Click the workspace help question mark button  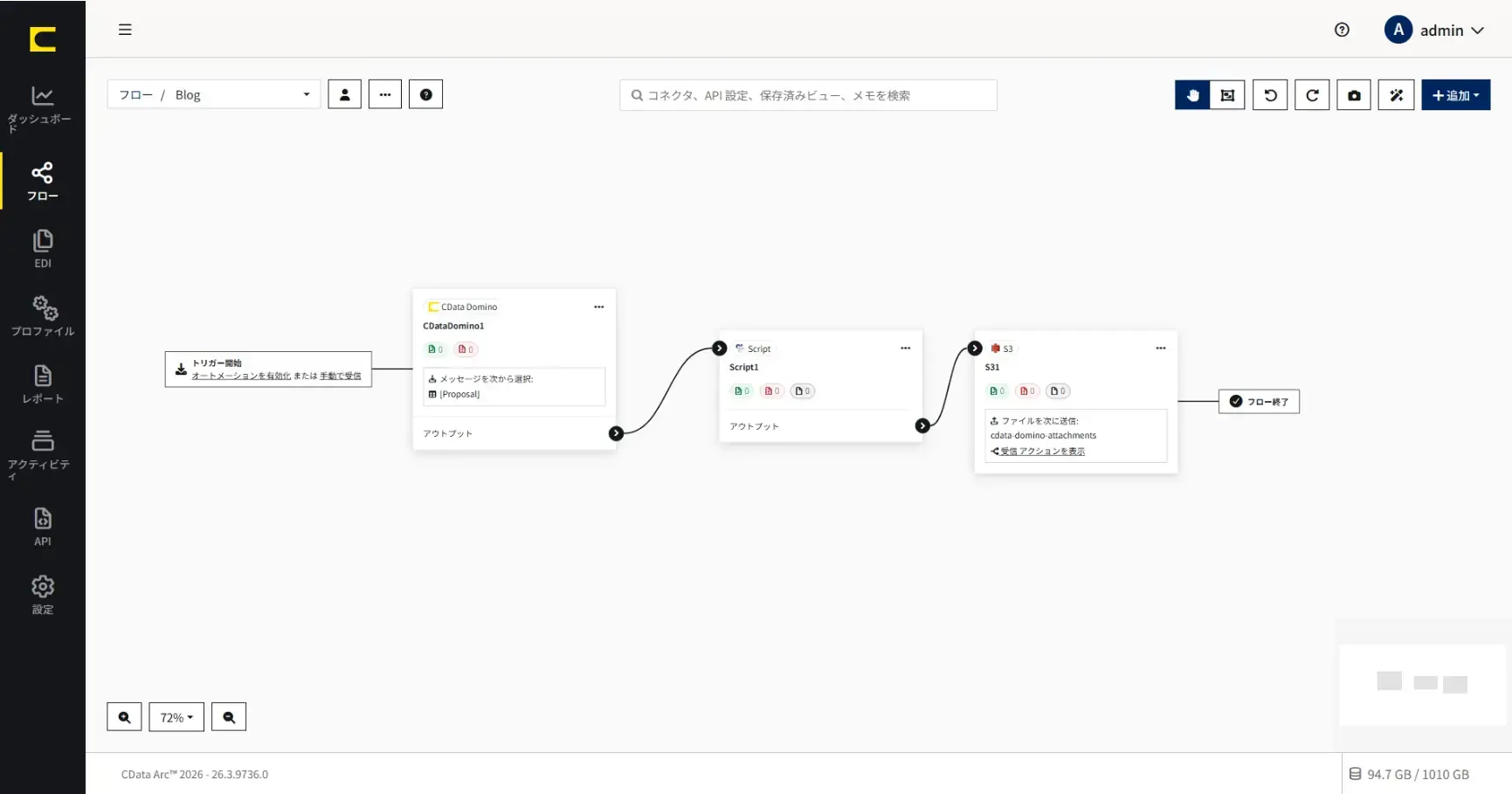[425, 94]
